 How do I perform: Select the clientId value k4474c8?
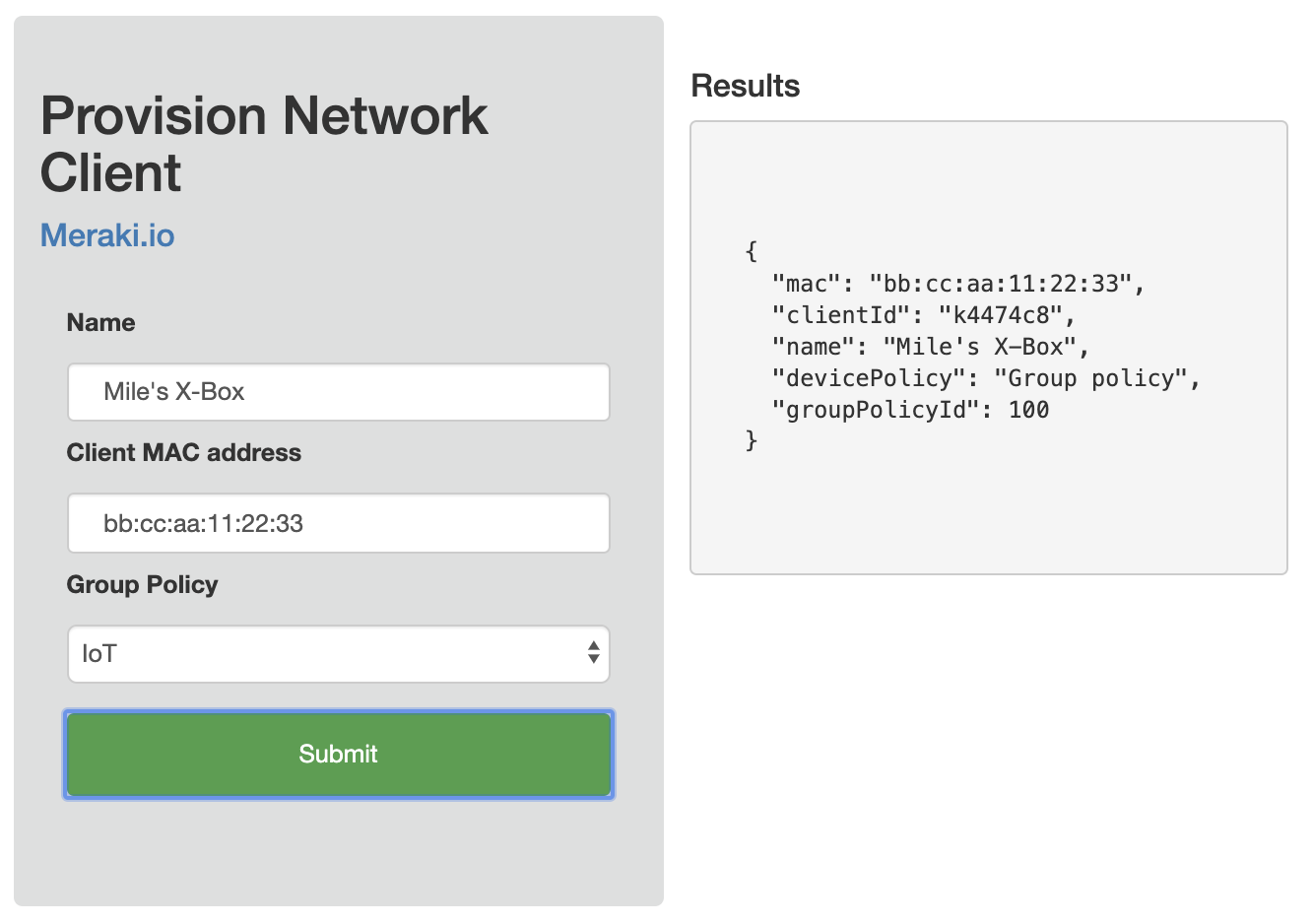tap(1000, 316)
